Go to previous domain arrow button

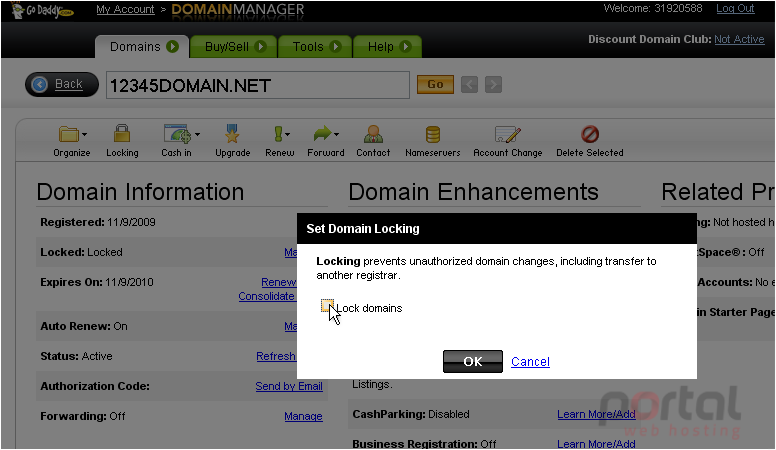[x=469, y=85]
